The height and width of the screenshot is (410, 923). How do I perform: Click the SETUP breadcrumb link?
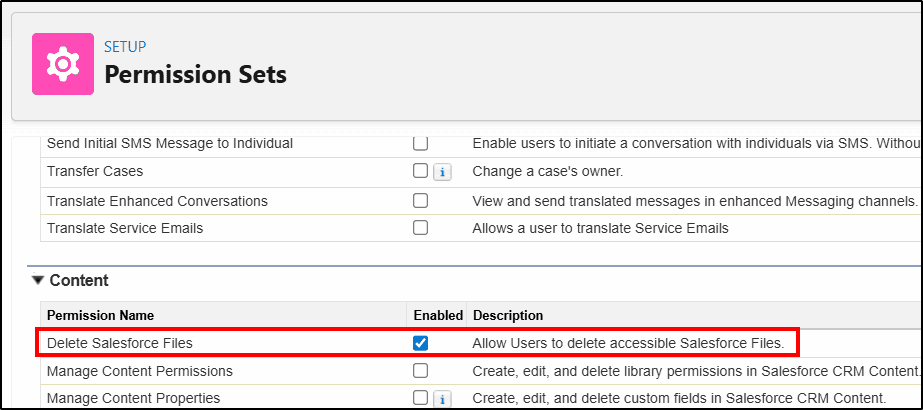pos(125,46)
